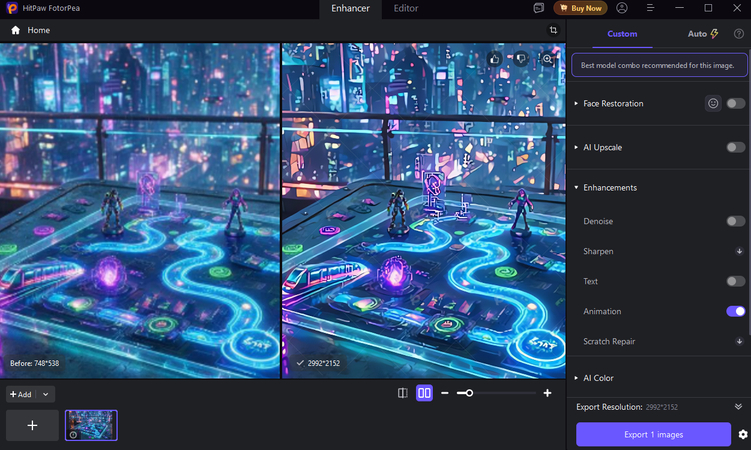
Task: Click the magnifier zoom icon on preview
Action: [547, 59]
